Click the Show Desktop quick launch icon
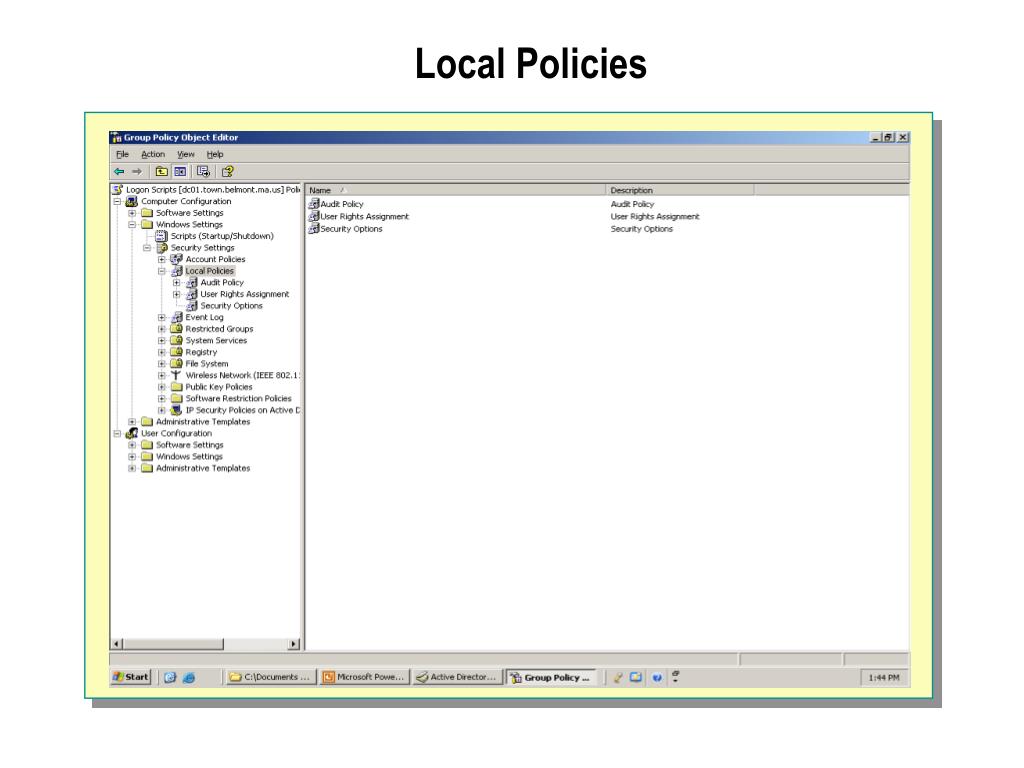Screen dimensions: 1024x768 [170, 678]
